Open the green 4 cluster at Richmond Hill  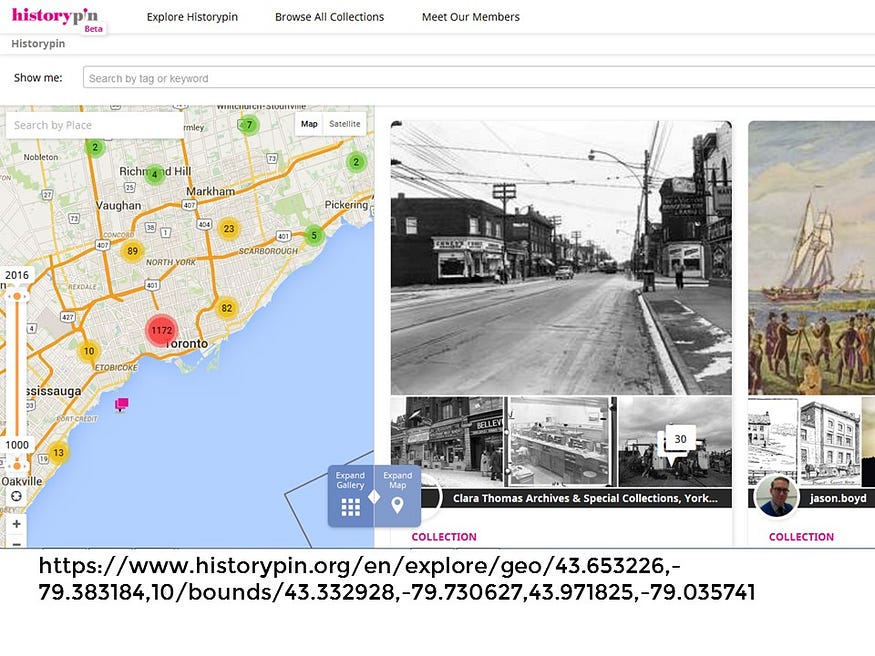pos(155,175)
